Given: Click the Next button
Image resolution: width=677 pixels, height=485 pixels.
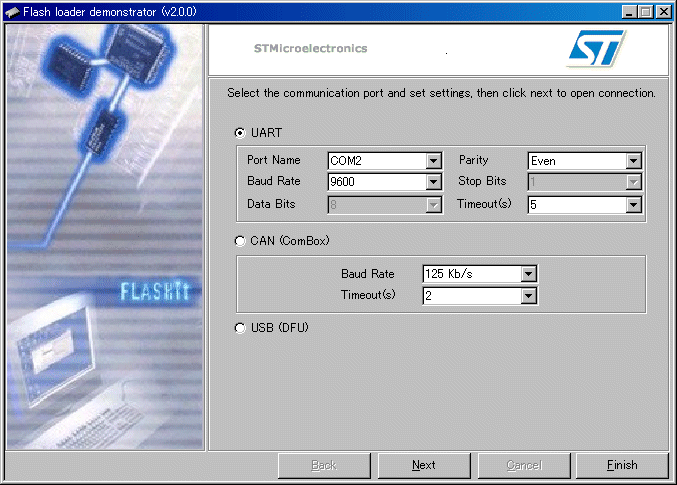Looking at the screenshot, I should coord(424,465).
